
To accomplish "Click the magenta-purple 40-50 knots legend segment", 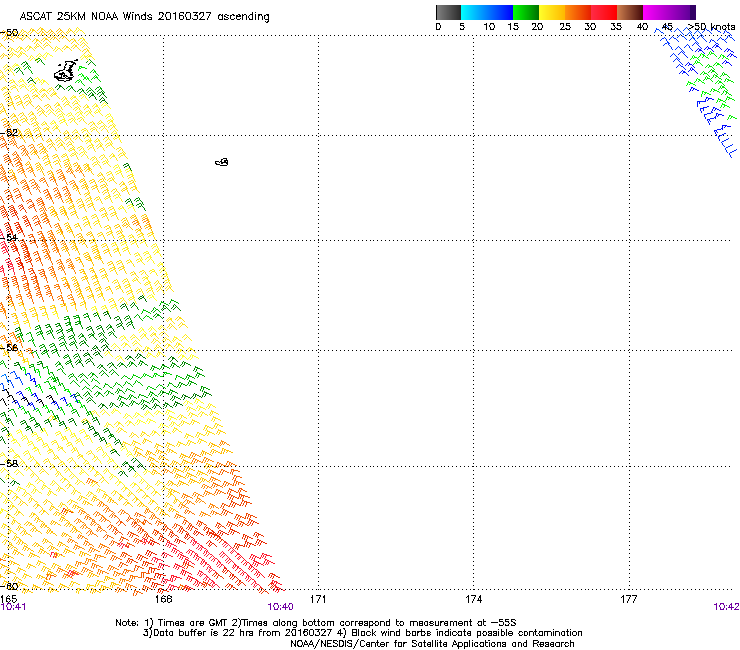I will (669, 12).
